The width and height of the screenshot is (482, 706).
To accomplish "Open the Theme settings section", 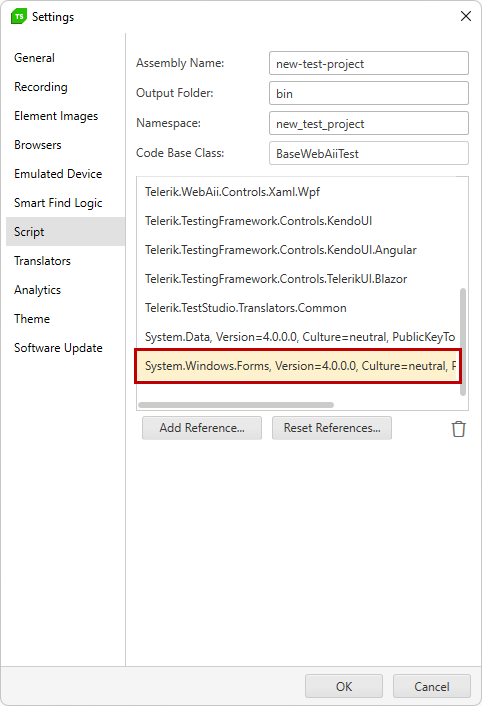I will pos(65,319).
